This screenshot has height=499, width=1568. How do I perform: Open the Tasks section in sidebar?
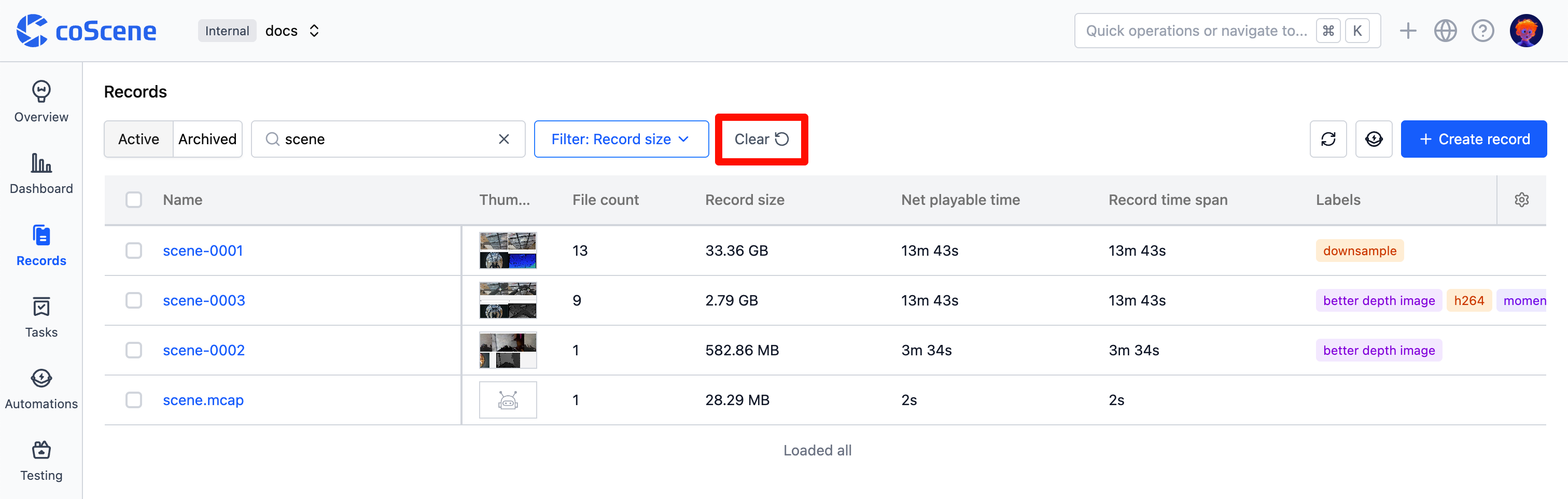pos(41,316)
